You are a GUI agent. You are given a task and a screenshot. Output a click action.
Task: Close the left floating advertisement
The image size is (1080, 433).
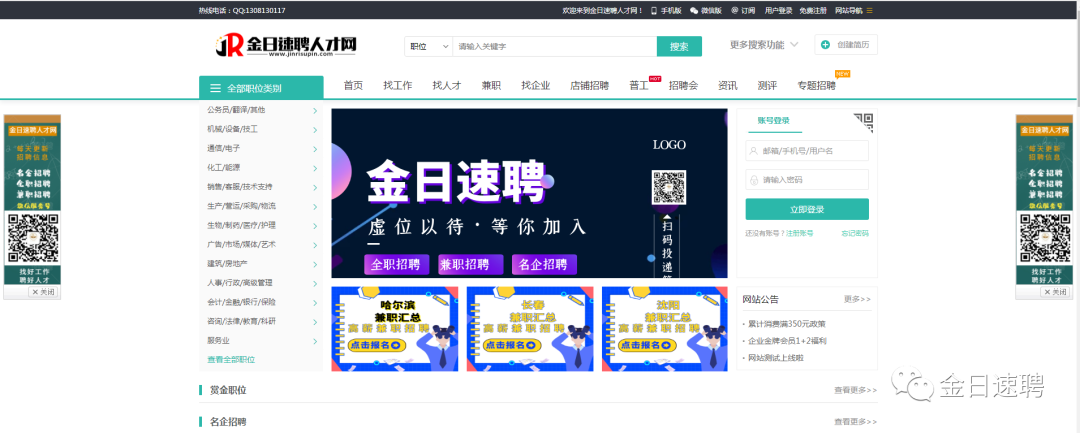click(42, 292)
